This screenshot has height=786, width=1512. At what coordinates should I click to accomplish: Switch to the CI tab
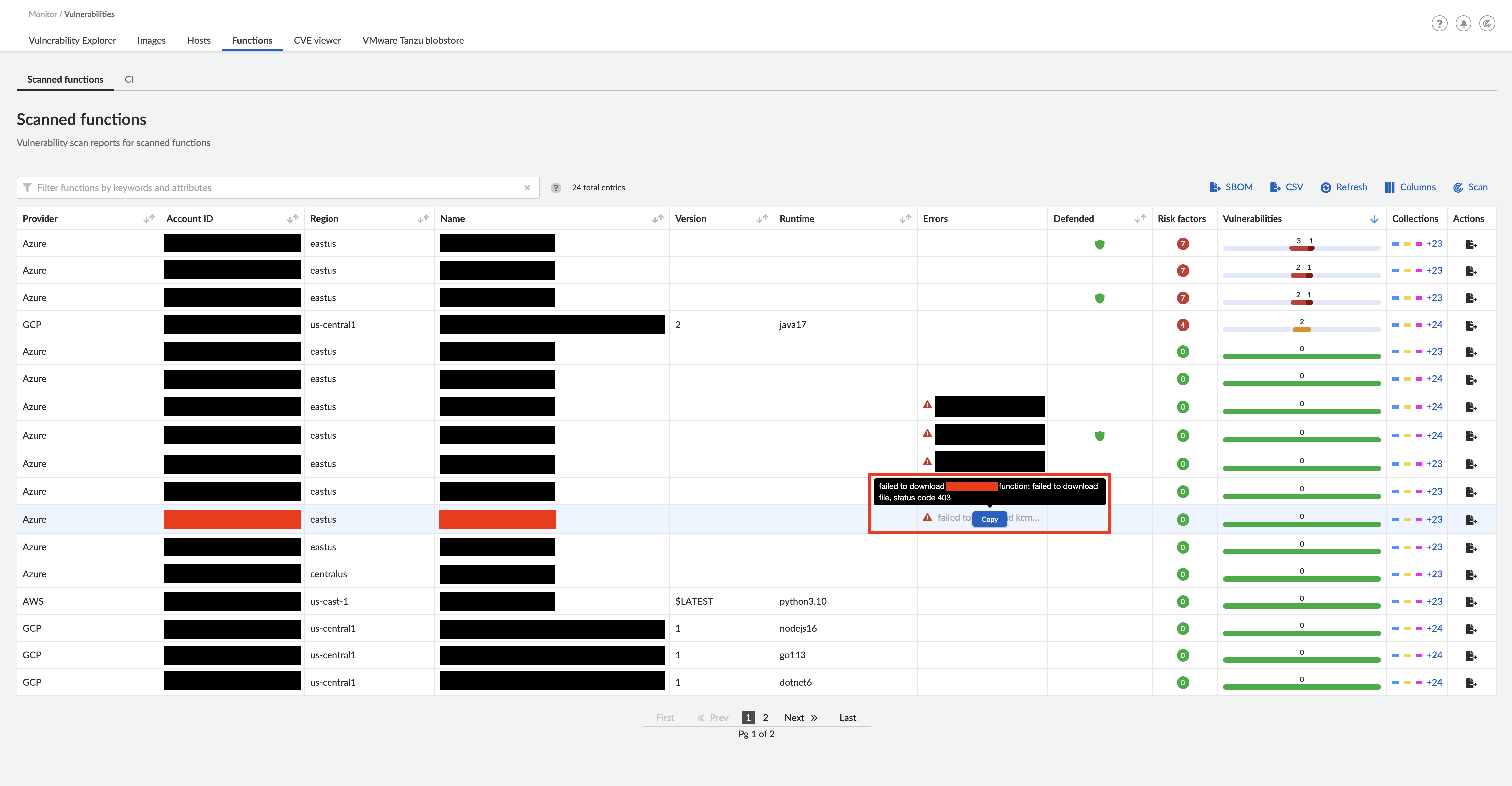coord(129,79)
